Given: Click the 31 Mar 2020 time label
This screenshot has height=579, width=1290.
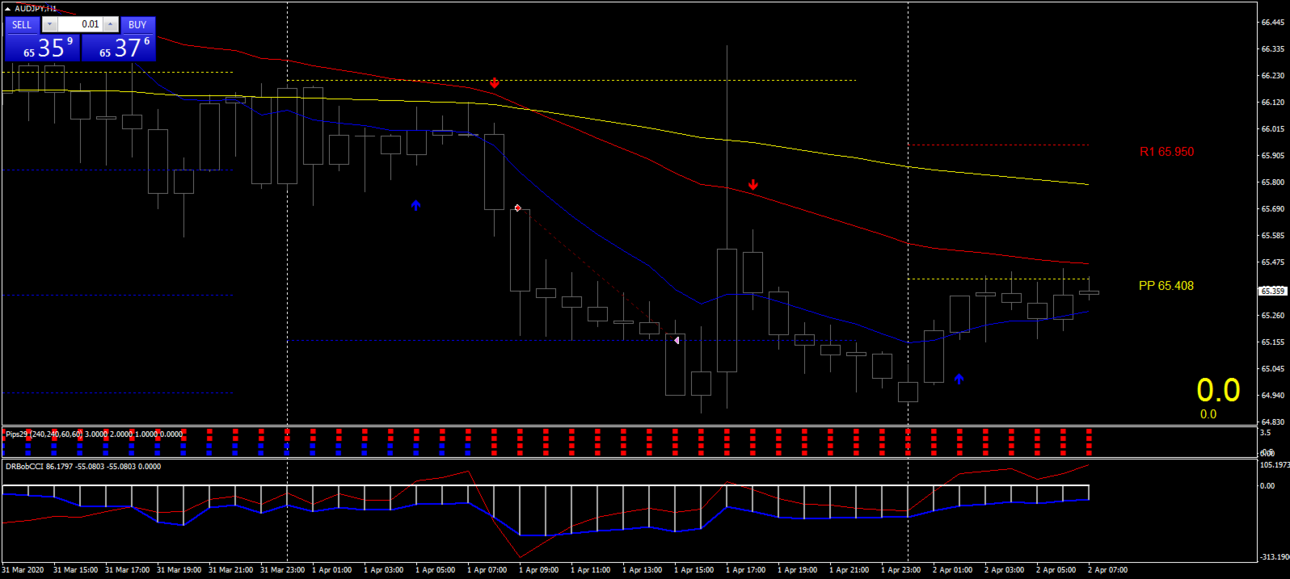Looking at the screenshot, I should click(23, 570).
